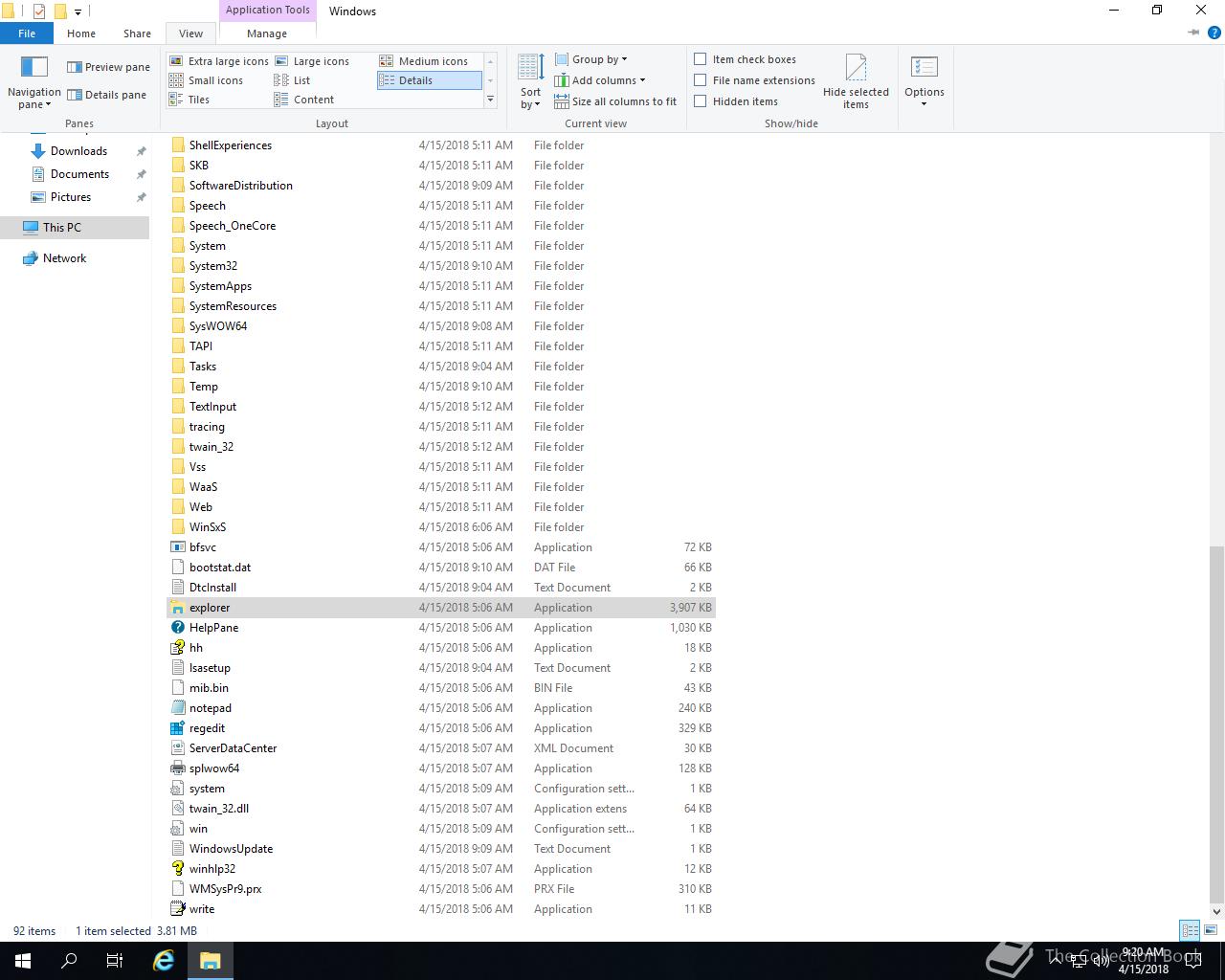Screen dimensions: 1225x980
Task: Select the winhlp32 application icon
Action: [x=177, y=869]
